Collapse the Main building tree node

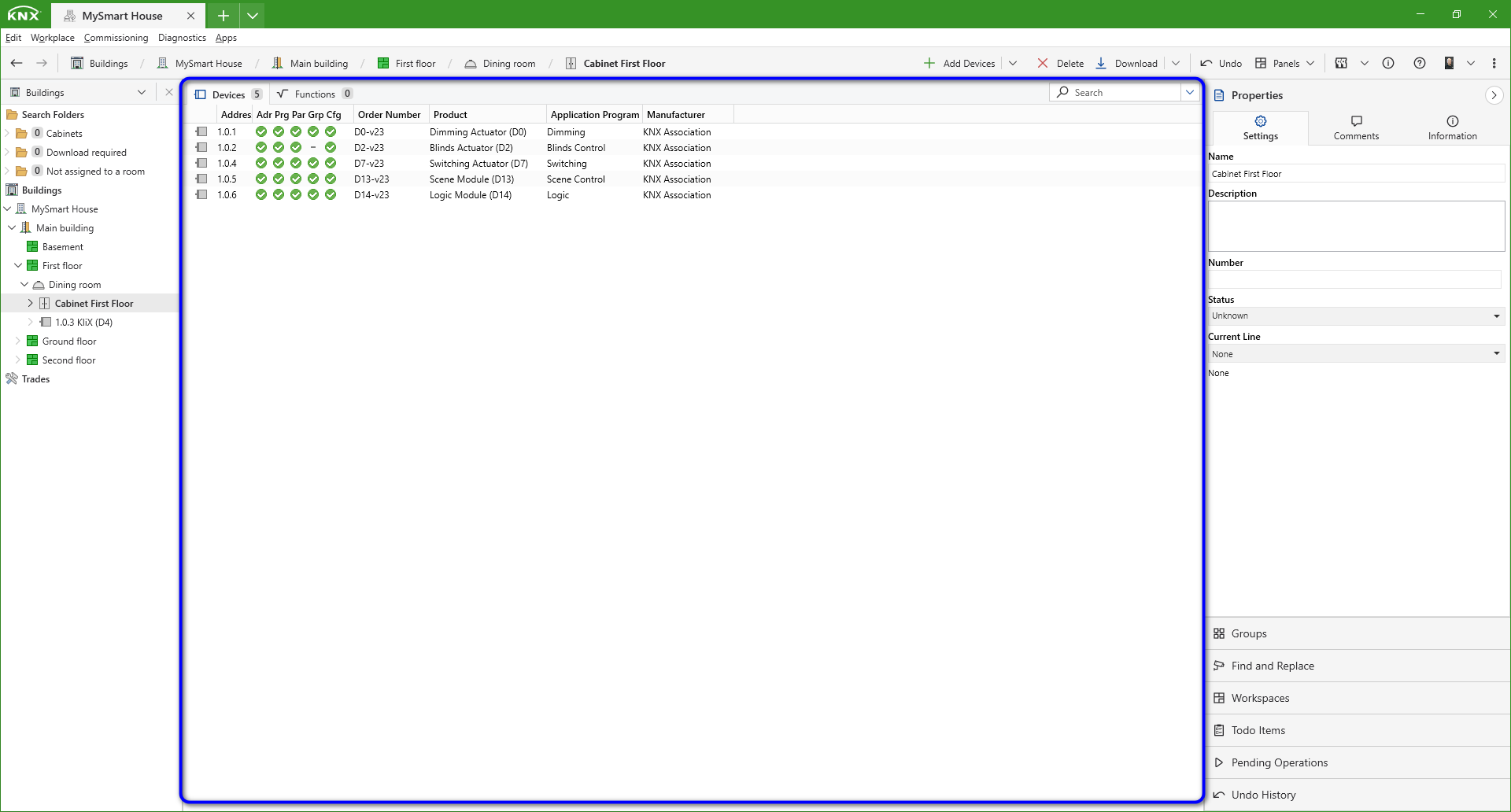coord(12,228)
